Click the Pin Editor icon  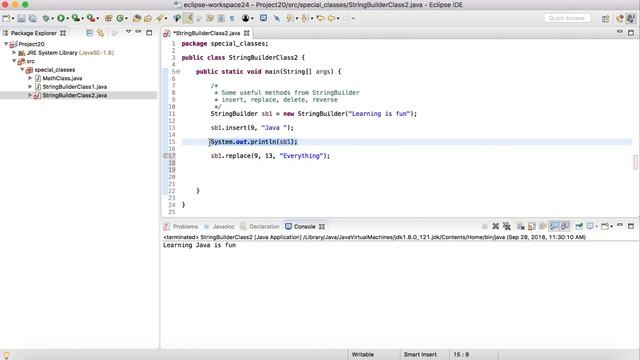tap(277, 18)
